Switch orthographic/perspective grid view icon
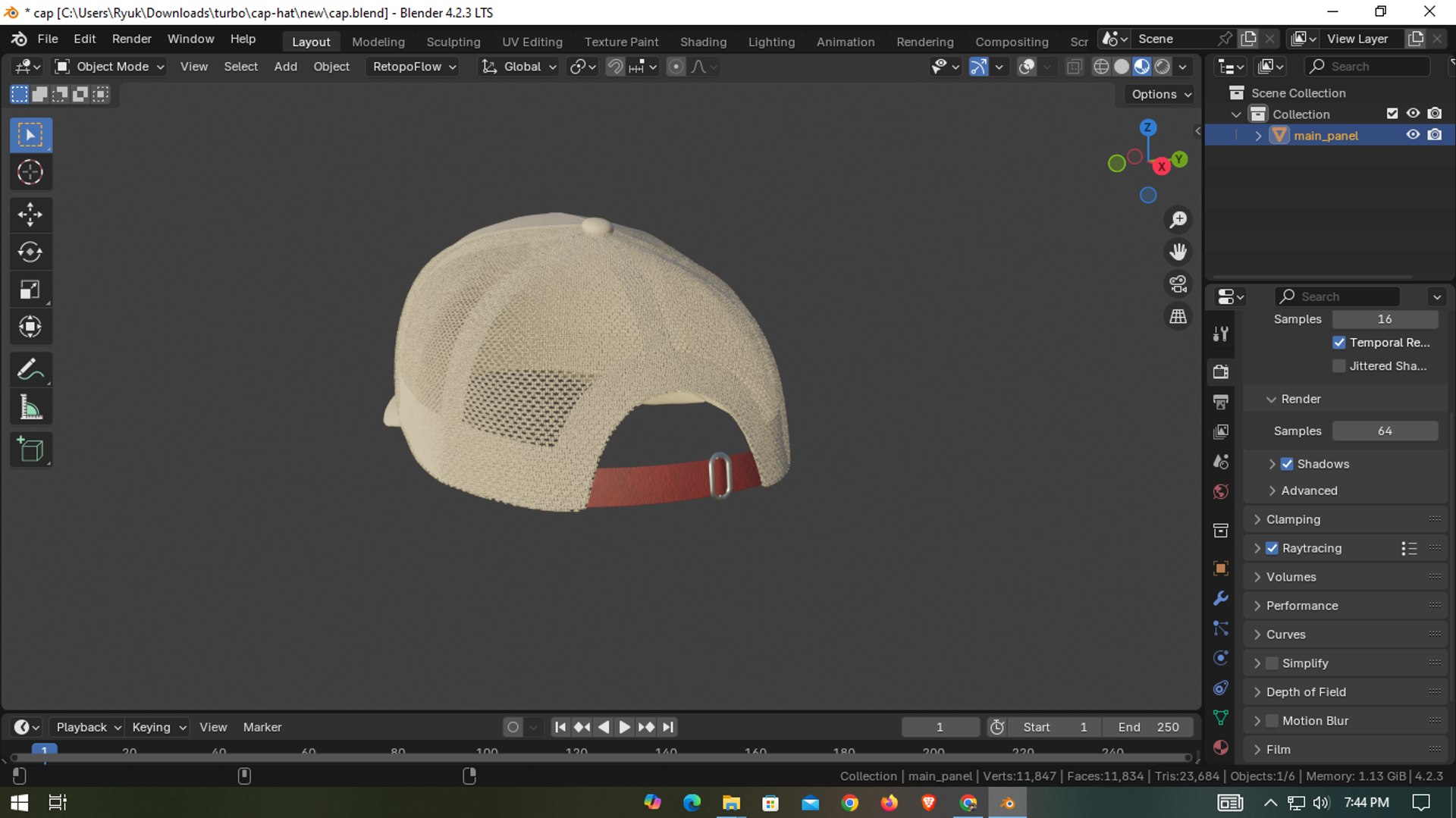 [x=1178, y=316]
